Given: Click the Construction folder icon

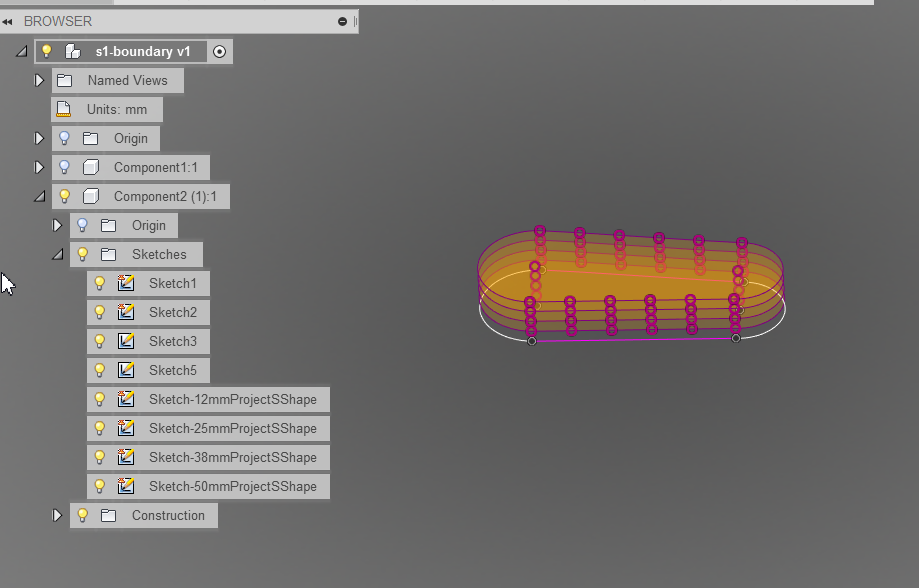Looking at the screenshot, I should 108,515.
